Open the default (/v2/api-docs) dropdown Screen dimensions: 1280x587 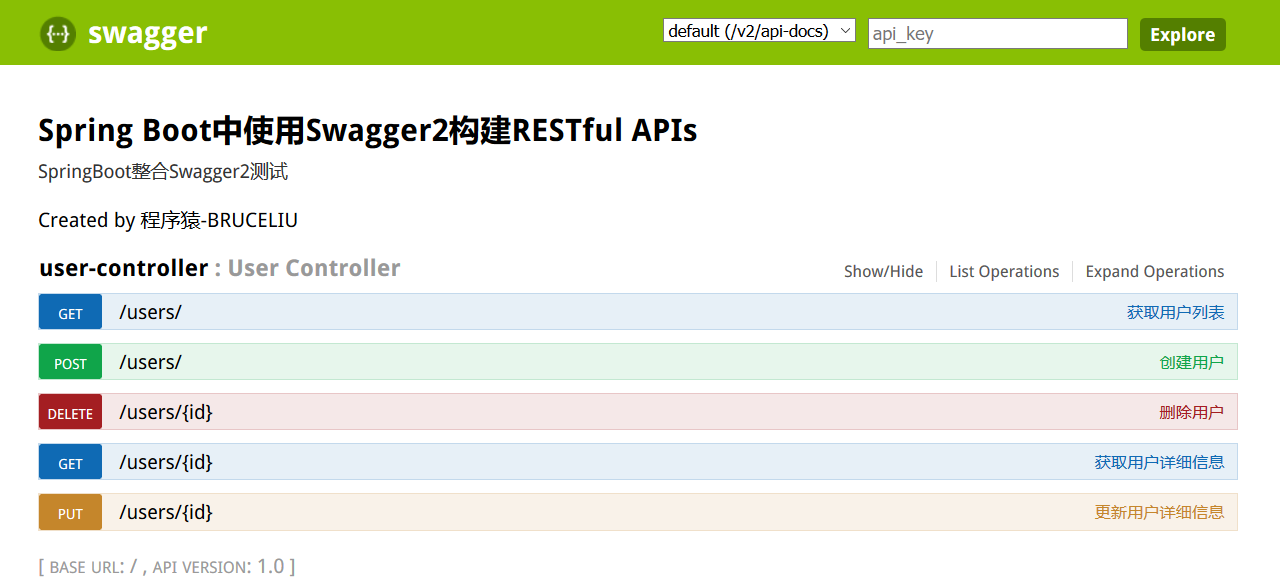coord(759,31)
